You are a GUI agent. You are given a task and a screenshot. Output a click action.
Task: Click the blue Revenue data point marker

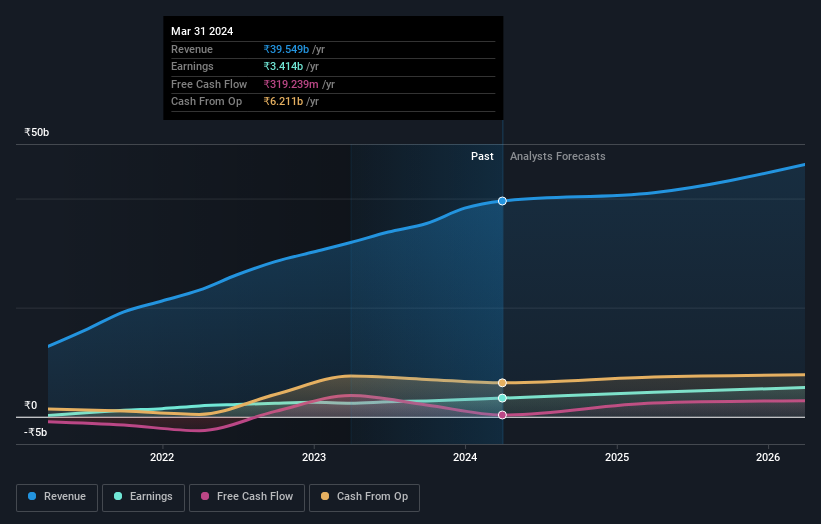point(502,201)
